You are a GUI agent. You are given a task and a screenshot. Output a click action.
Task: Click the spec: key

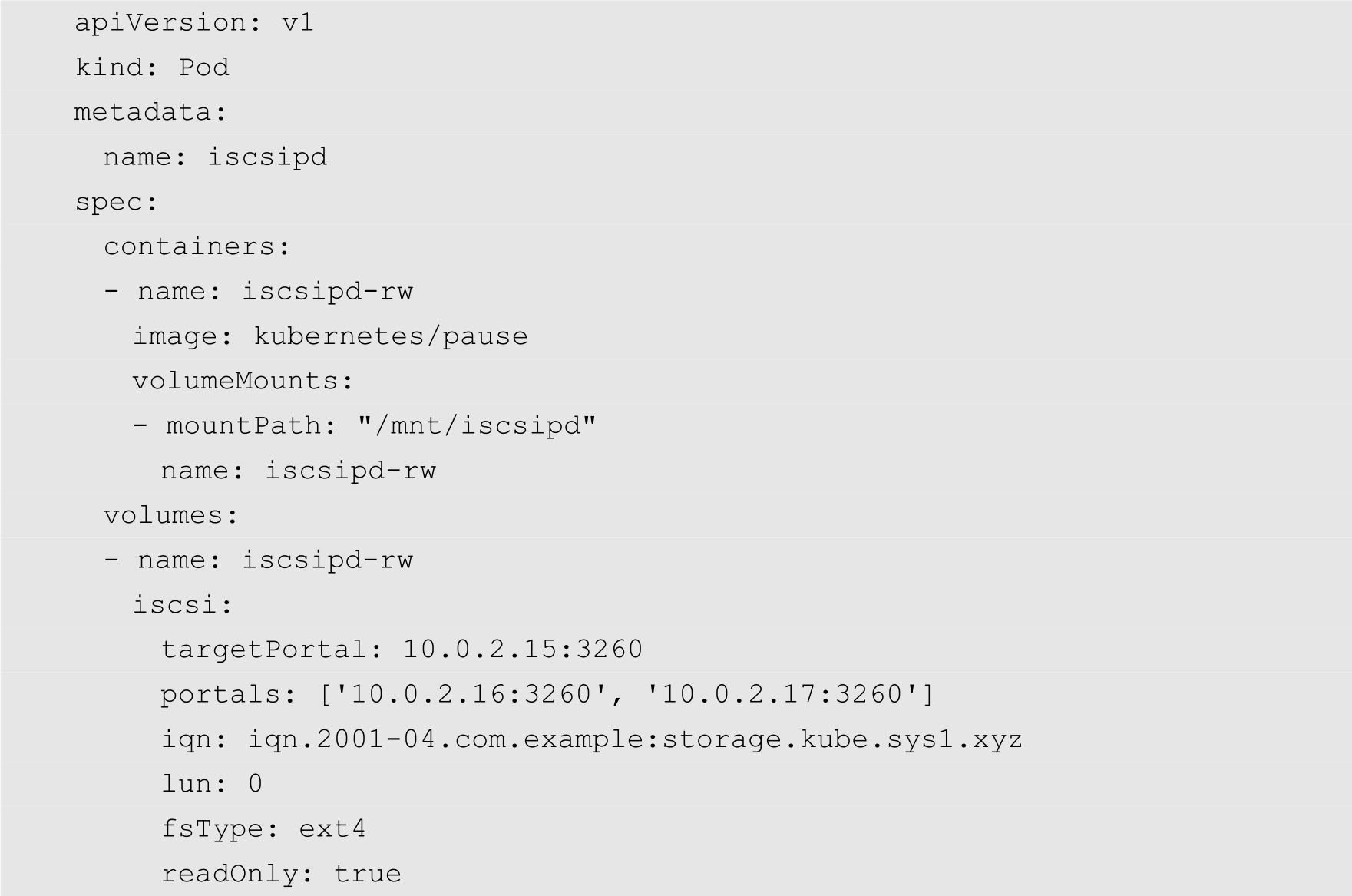116,202
